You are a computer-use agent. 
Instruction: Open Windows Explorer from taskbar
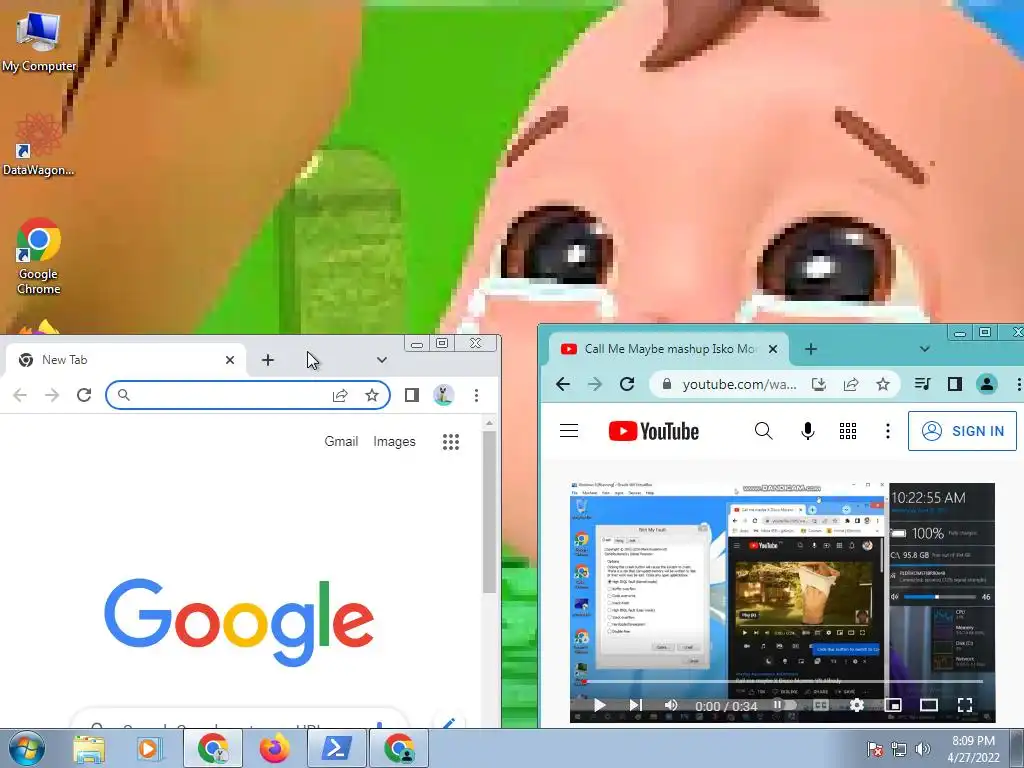89,749
